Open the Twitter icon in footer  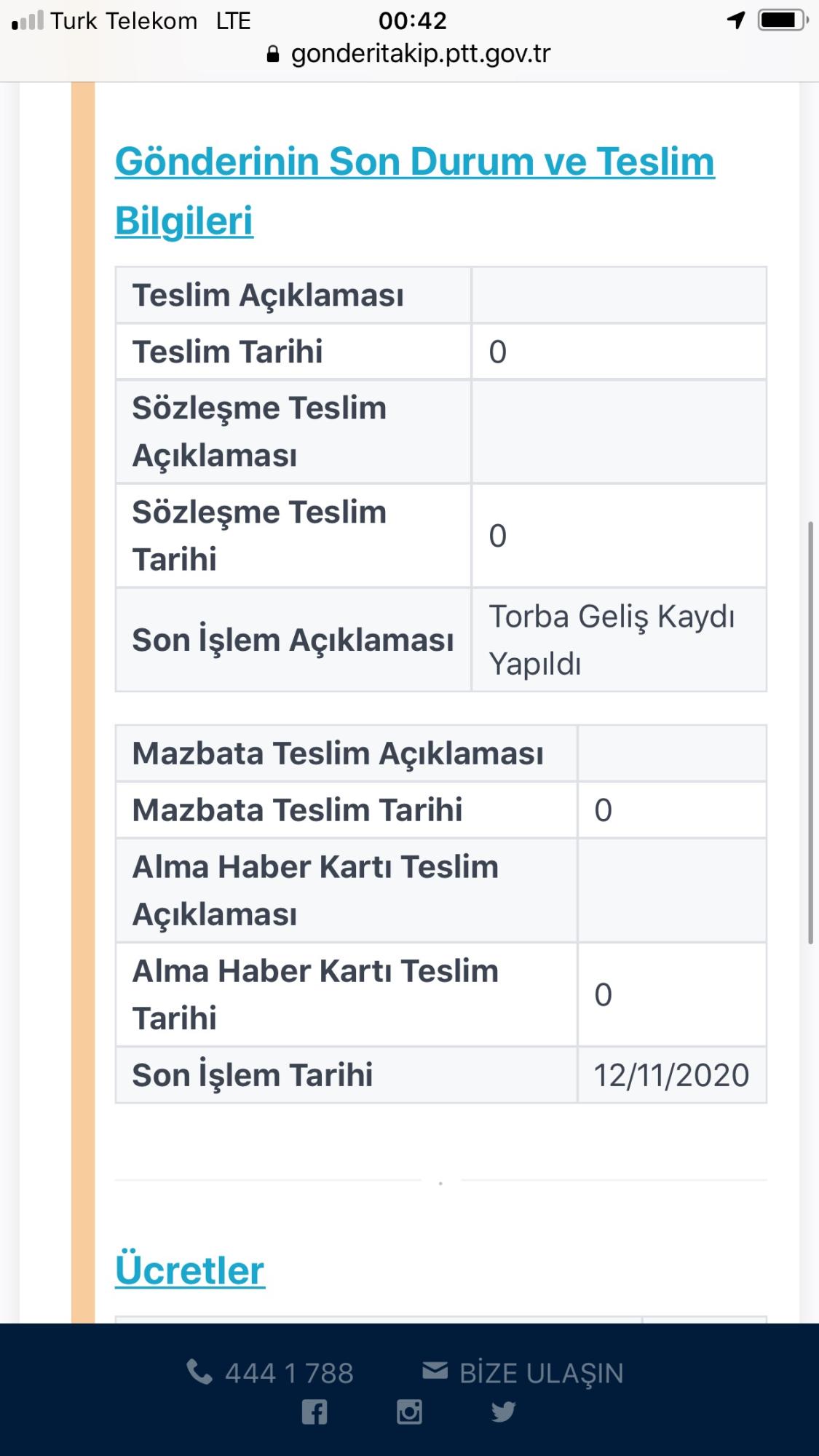tap(503, 1412)
